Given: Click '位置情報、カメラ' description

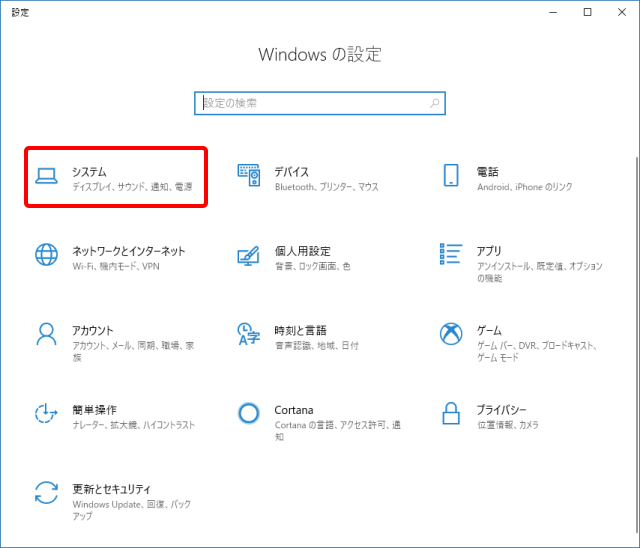Looking at the screenshot, I should 508,425.
